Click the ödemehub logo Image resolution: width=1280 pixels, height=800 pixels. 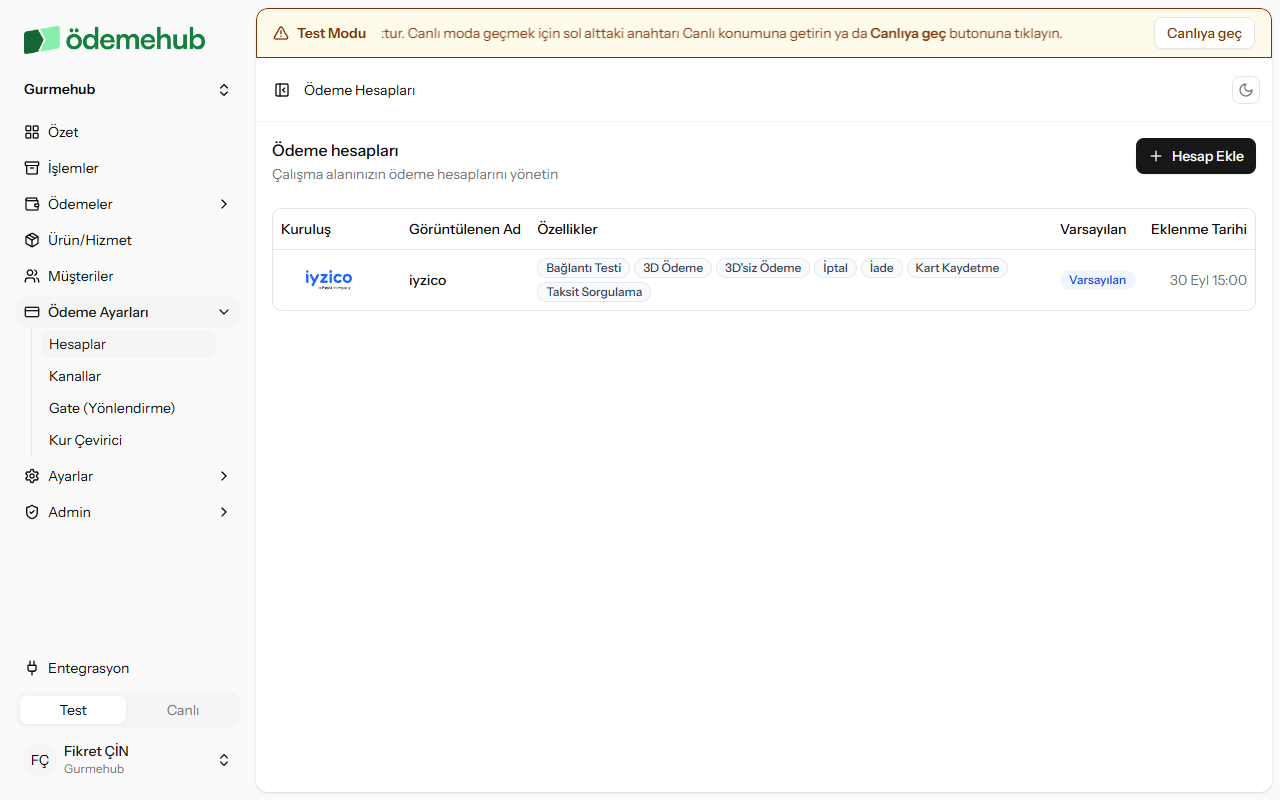114,39
